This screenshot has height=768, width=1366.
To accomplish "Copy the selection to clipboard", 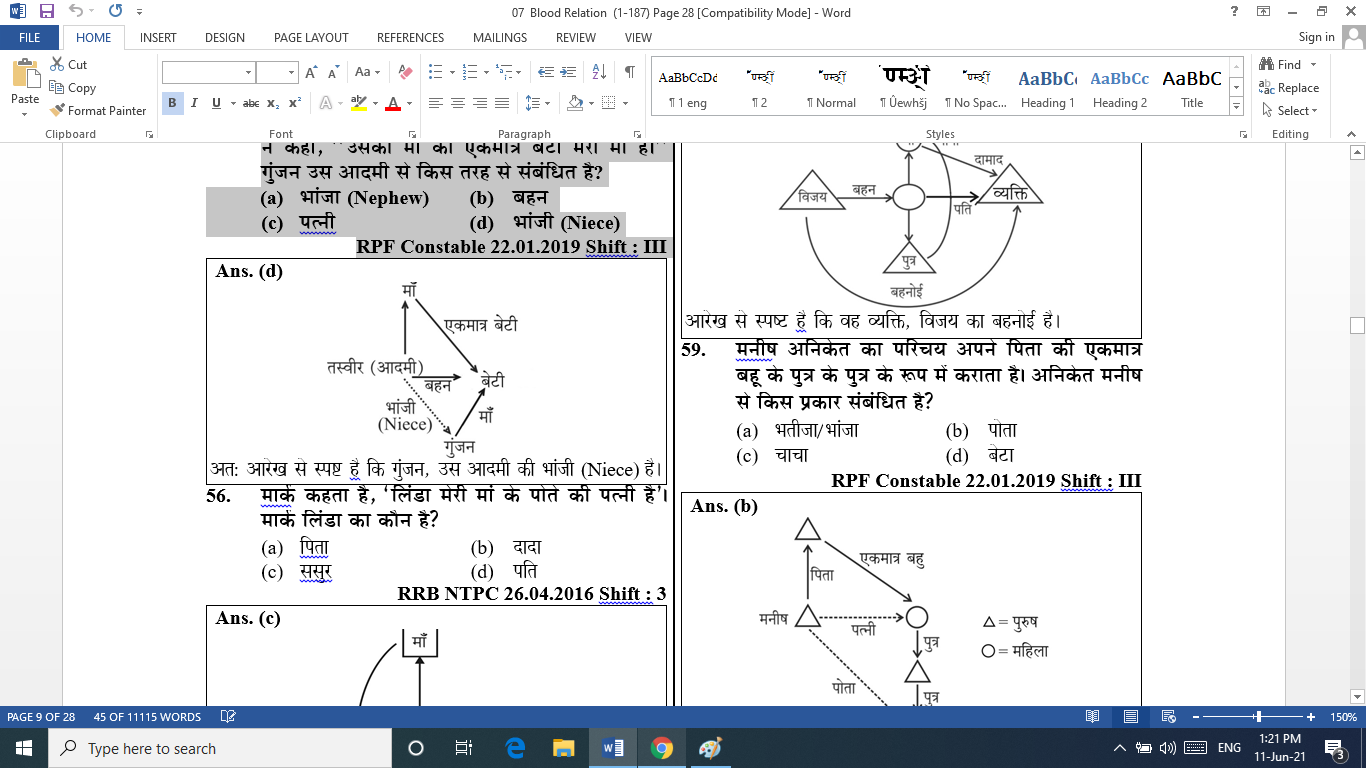I will [72, 87].
